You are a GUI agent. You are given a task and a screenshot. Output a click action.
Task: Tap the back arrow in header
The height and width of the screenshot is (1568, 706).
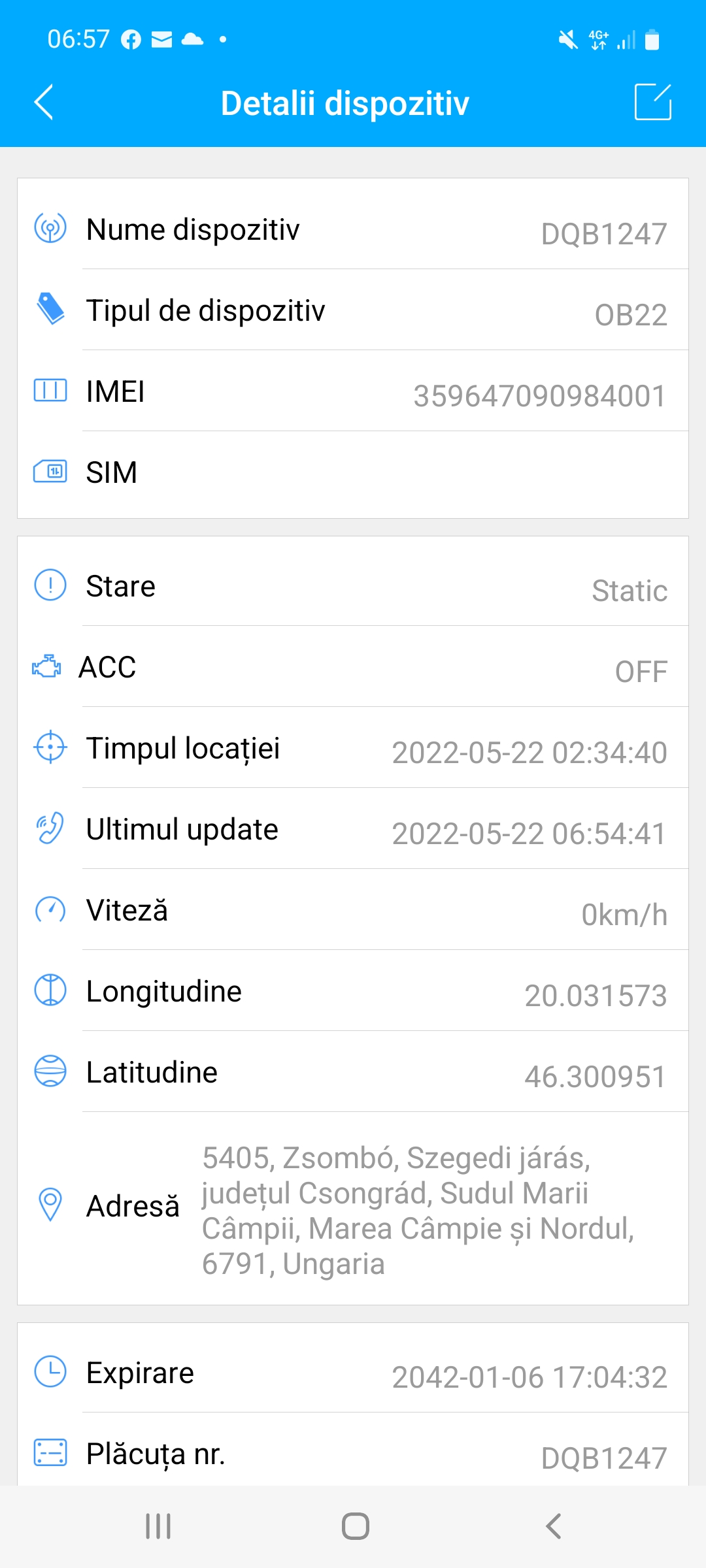(43, 103)
